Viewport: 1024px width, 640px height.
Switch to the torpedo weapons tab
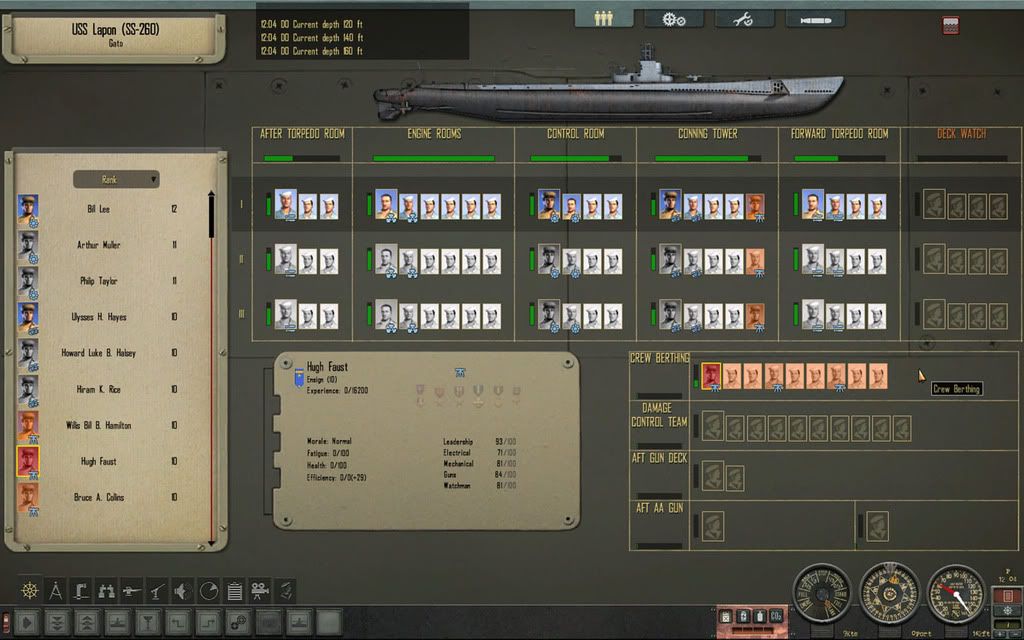click(815, 19)
